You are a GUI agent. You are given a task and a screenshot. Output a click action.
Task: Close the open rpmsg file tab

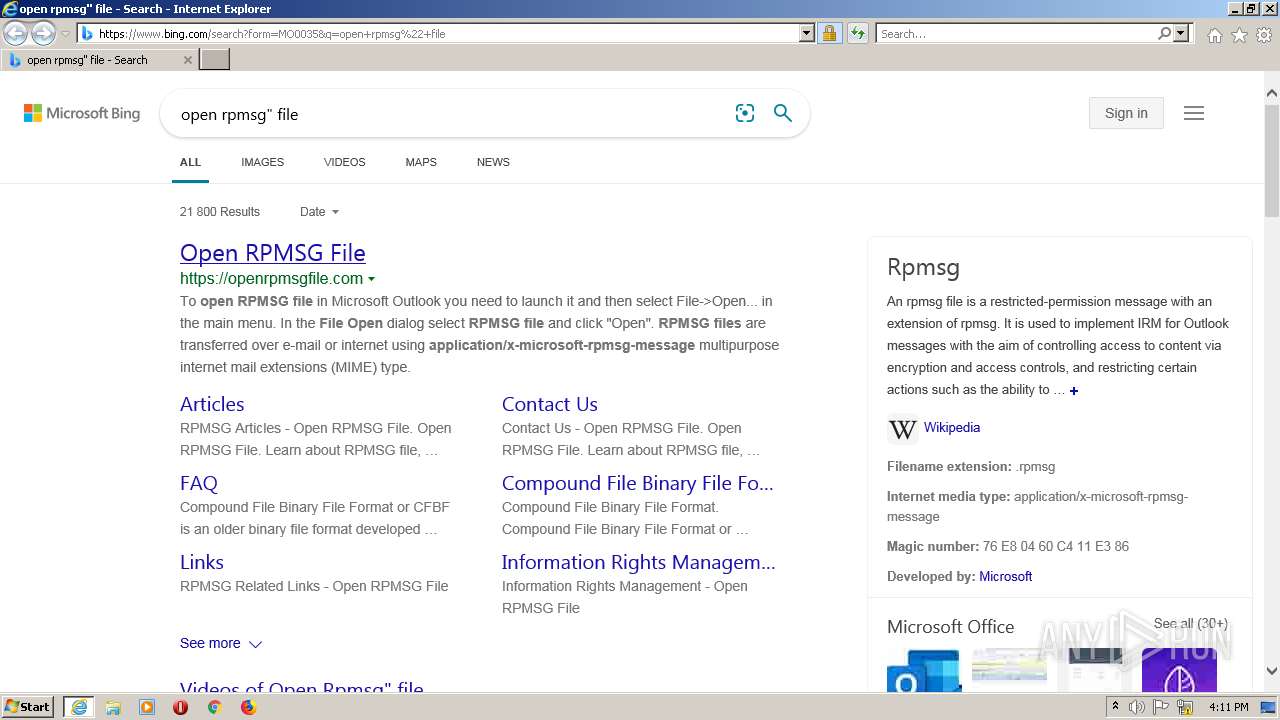187,60
